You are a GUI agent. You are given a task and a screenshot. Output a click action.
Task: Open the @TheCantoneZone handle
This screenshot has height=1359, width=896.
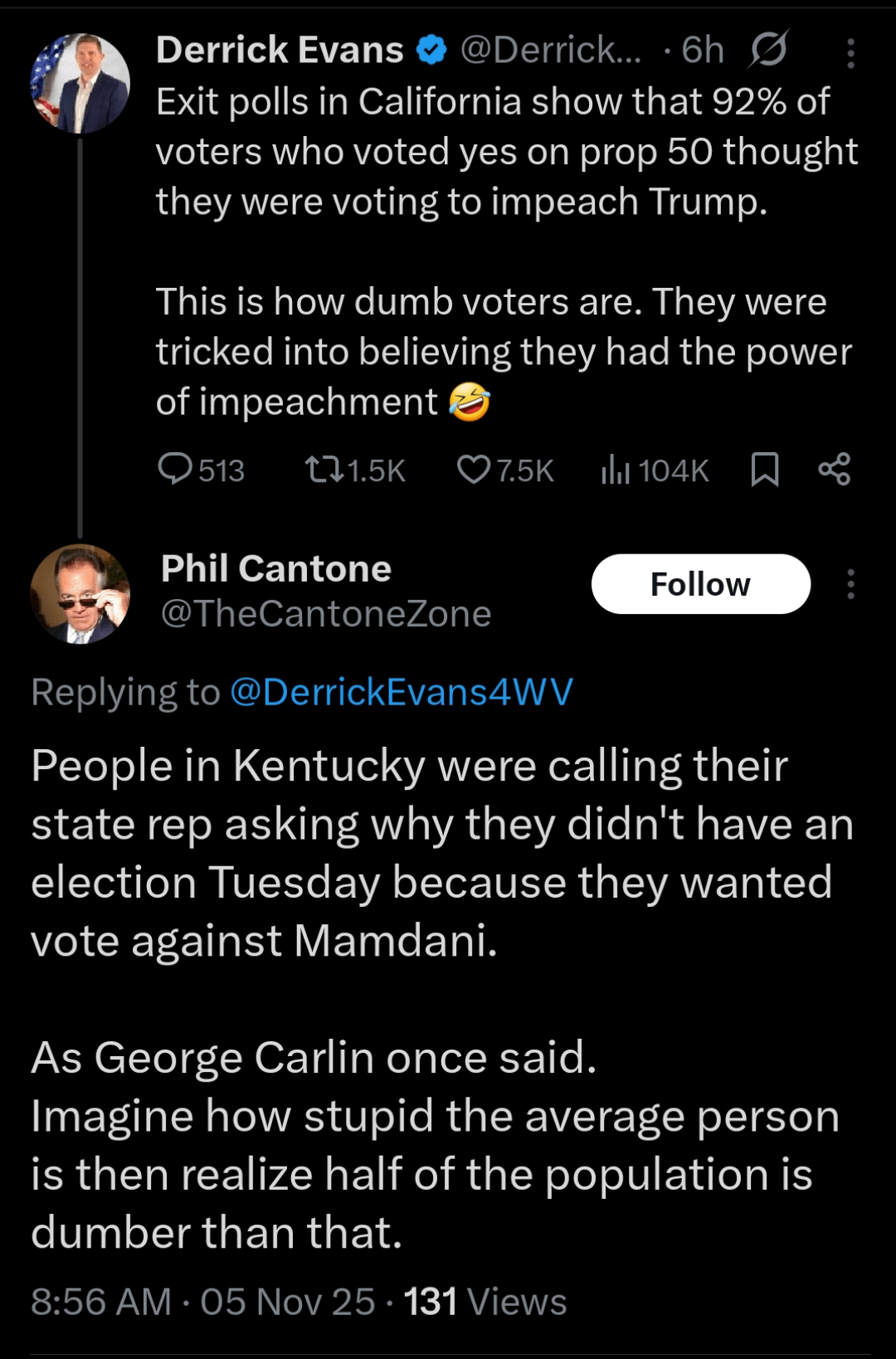325,615
